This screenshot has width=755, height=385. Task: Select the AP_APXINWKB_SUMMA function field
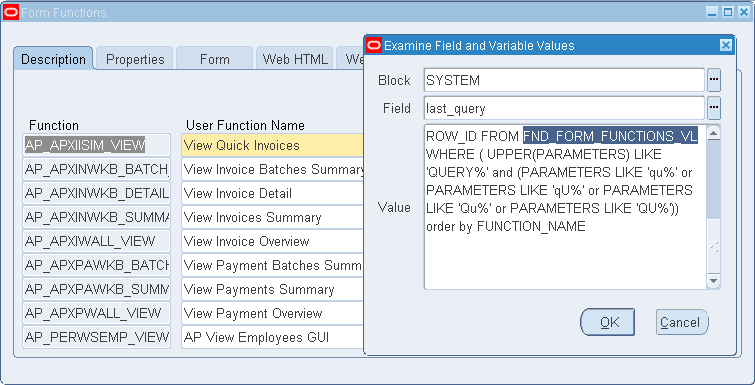pos(96,217)
